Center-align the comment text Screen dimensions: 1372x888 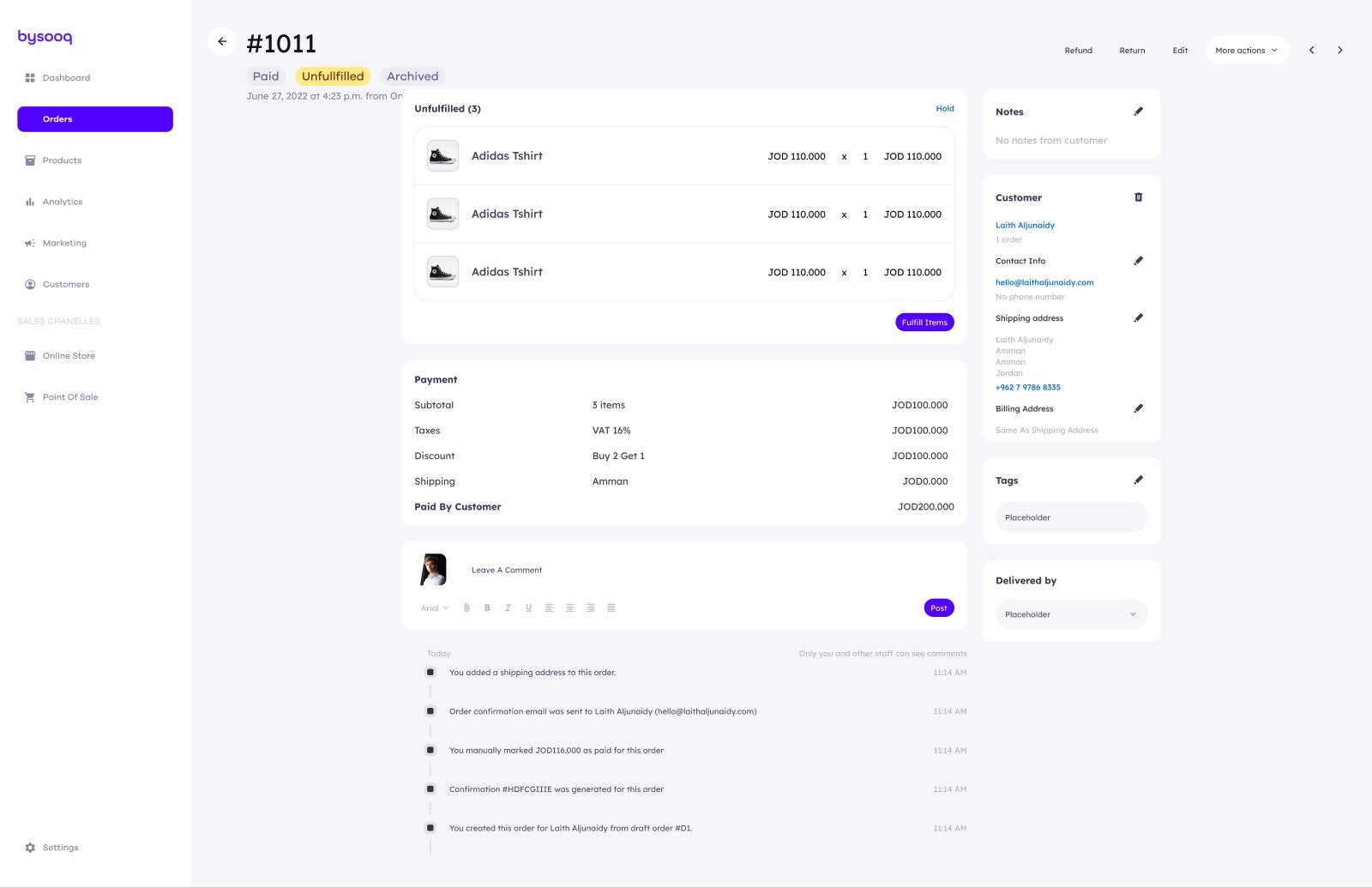pyautogui.click(x=569, y=607)
